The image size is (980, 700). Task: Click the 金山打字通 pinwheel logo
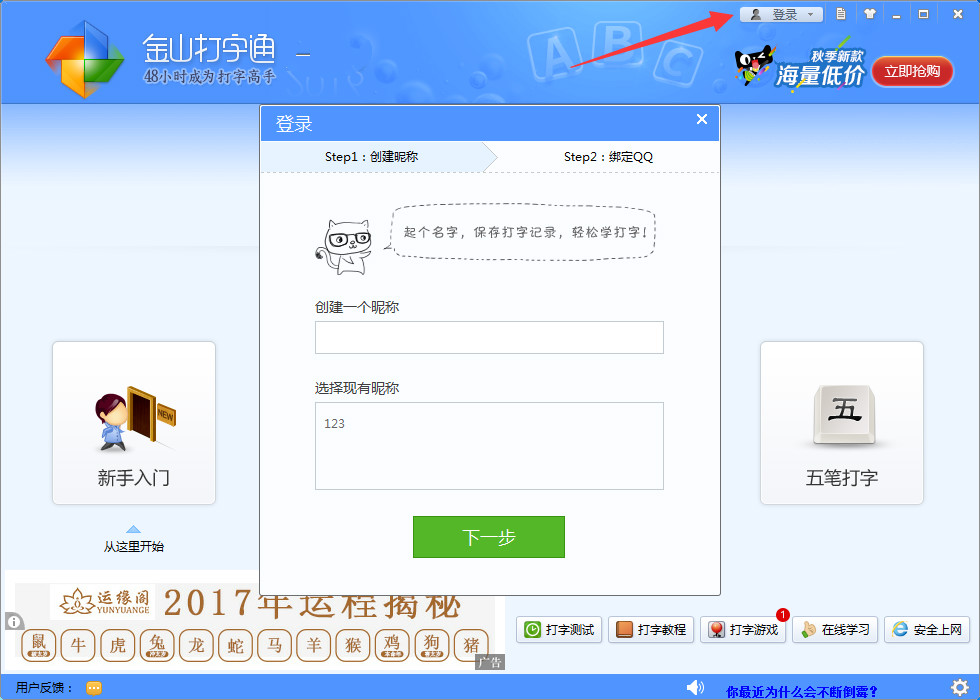[84, 59]
